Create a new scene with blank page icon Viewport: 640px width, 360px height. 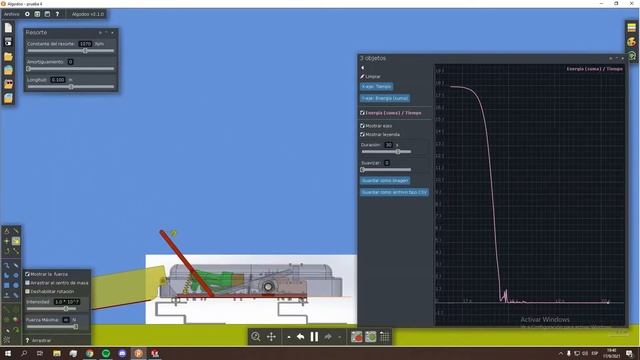pos(8,28)
